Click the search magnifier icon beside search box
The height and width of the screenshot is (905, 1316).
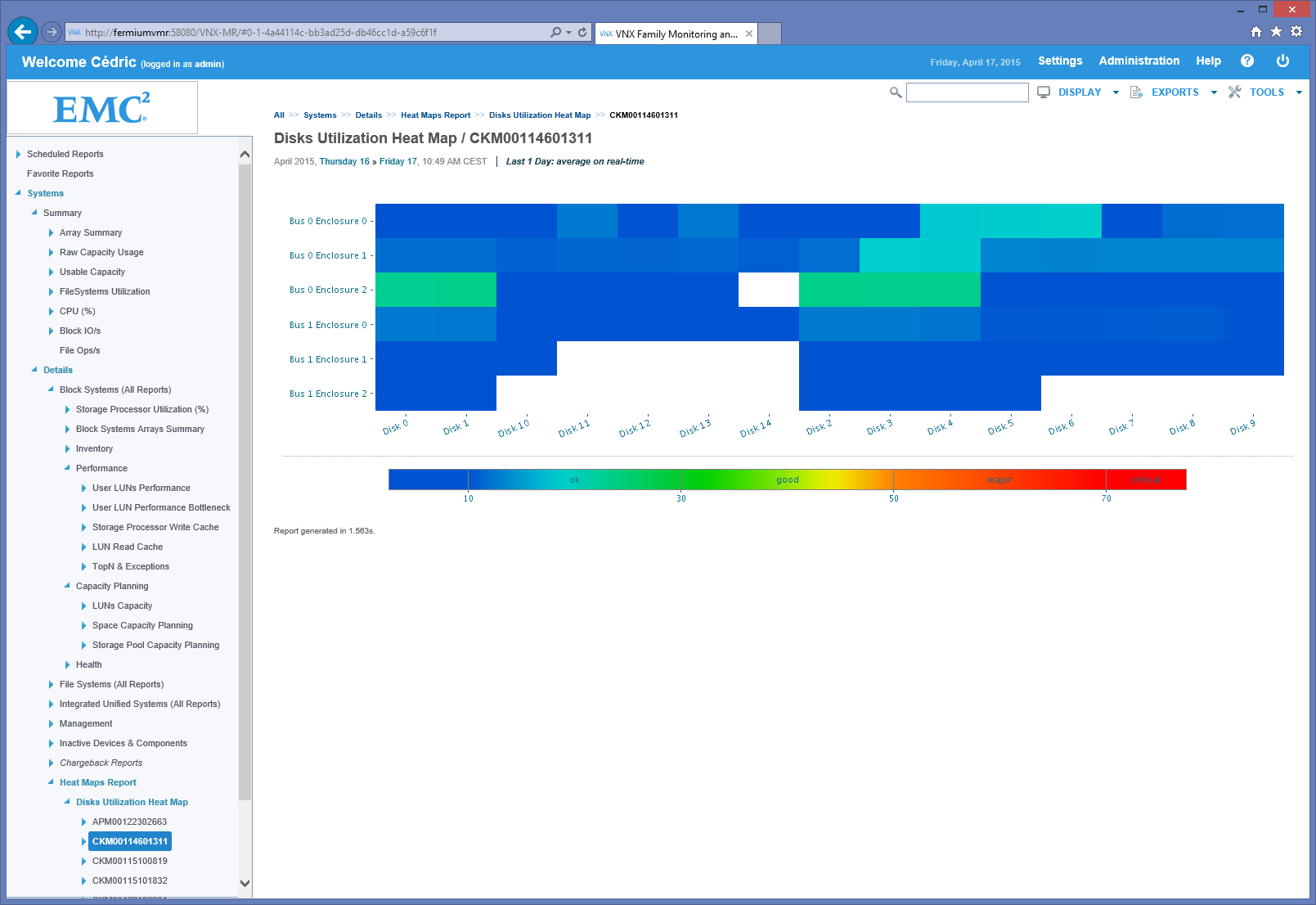[x=896, y=92]
